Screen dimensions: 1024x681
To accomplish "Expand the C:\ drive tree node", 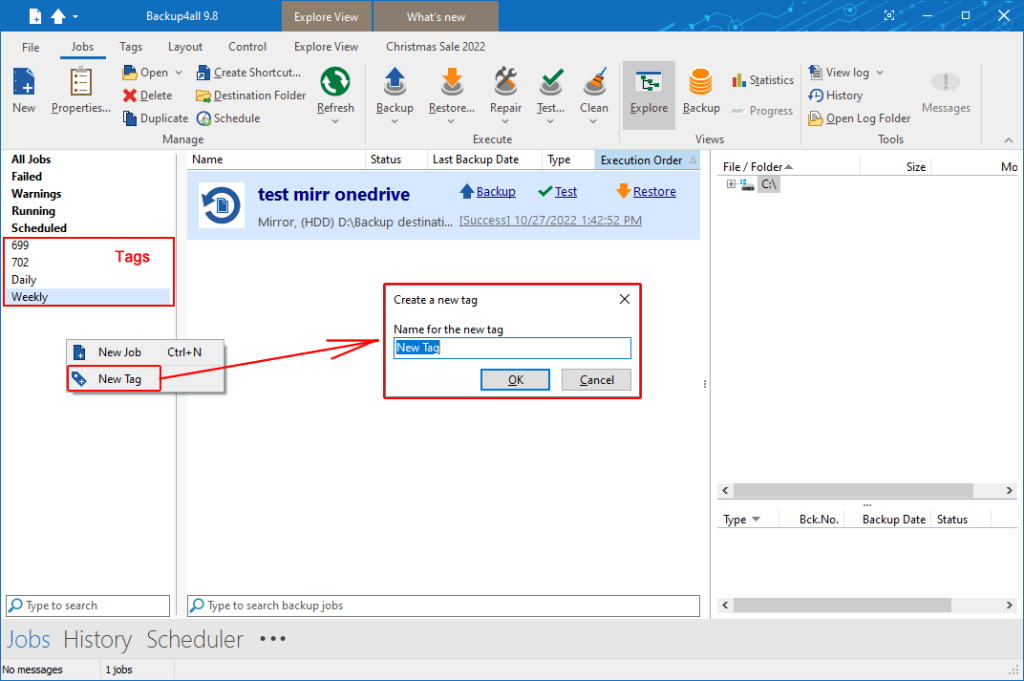I will [731, 184].
